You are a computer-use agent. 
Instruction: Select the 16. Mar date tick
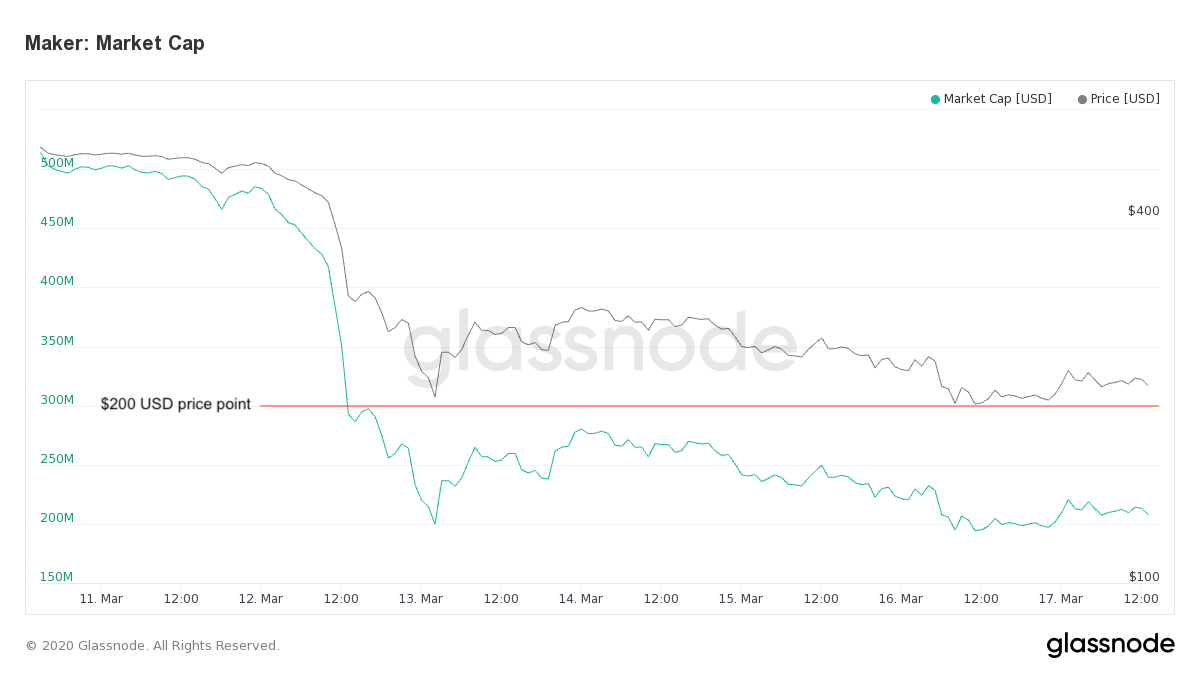pos(901,599)
